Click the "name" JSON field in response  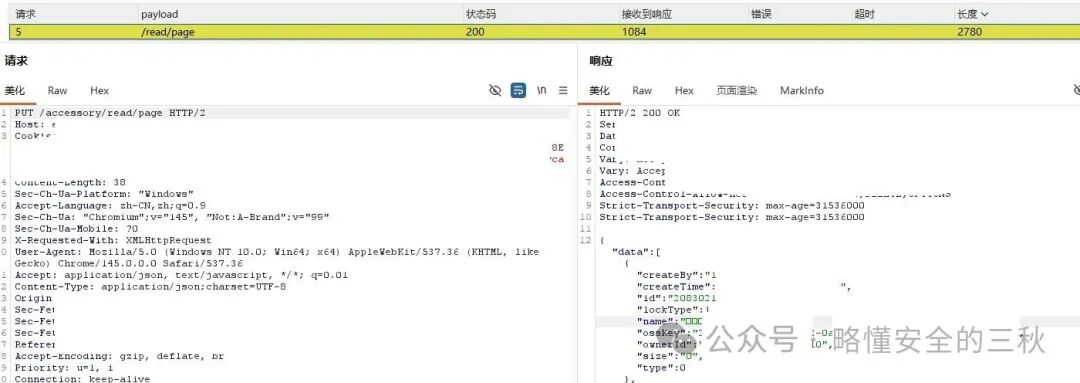(x=669, y=322)
